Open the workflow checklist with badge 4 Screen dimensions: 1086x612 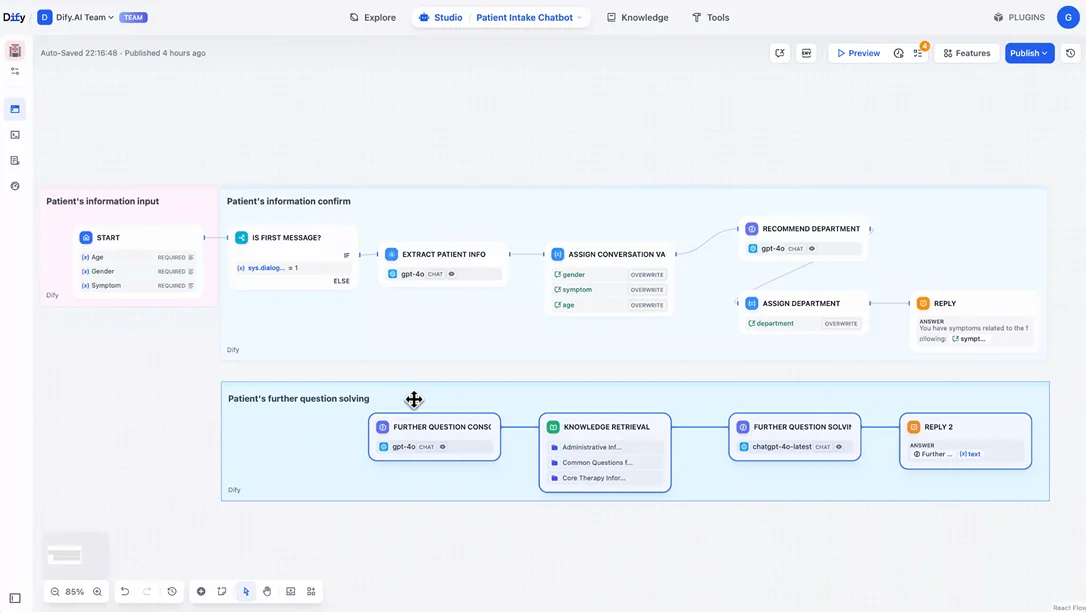point(918,53)
